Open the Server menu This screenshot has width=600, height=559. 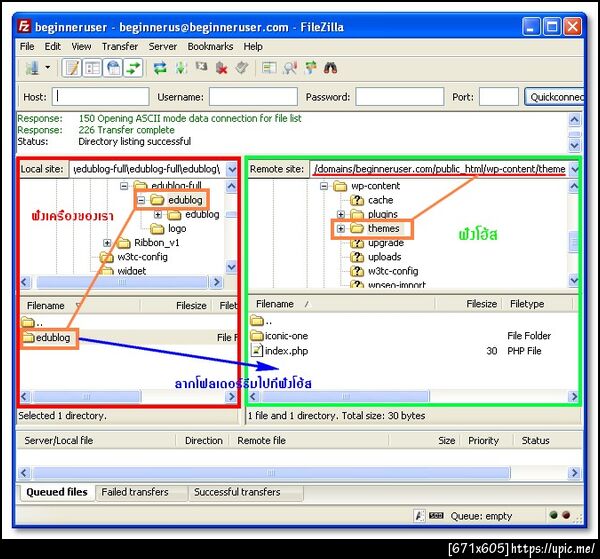pyautogui.click(x=163, y=46)
